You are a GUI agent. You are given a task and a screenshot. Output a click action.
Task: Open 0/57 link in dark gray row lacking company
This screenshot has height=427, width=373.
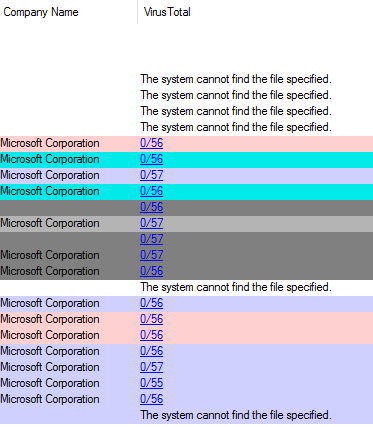point(151,239)
